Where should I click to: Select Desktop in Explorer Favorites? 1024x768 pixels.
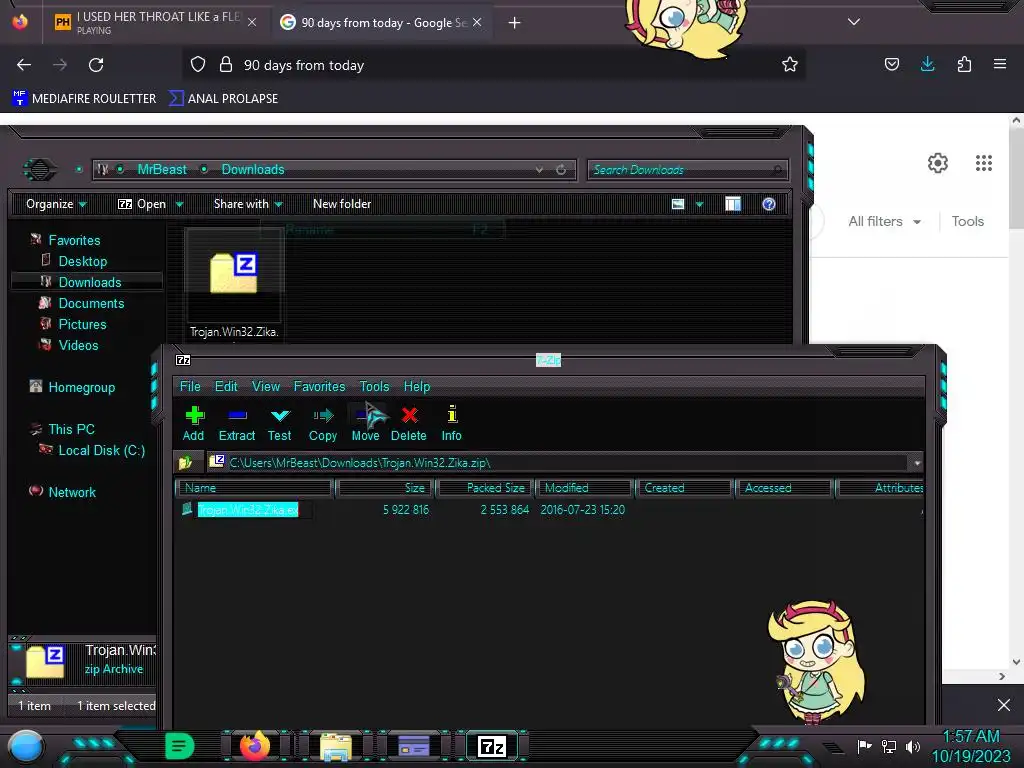click(x=82, y=261)
